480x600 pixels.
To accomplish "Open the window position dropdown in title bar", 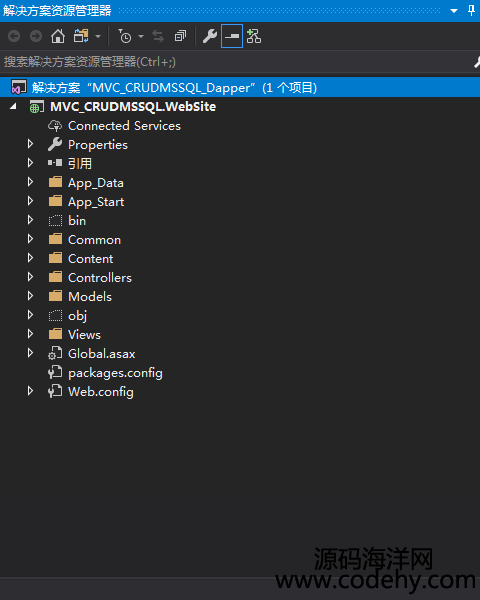I will pos(454,11).
